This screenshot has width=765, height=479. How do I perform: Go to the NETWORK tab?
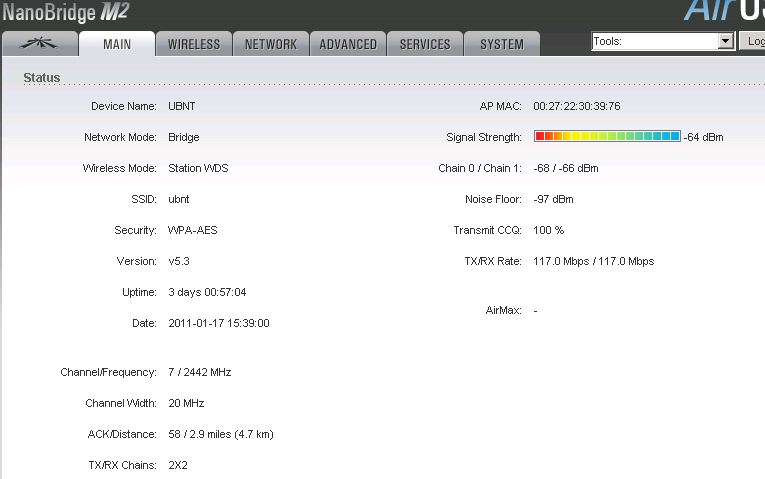coord(271,44)
